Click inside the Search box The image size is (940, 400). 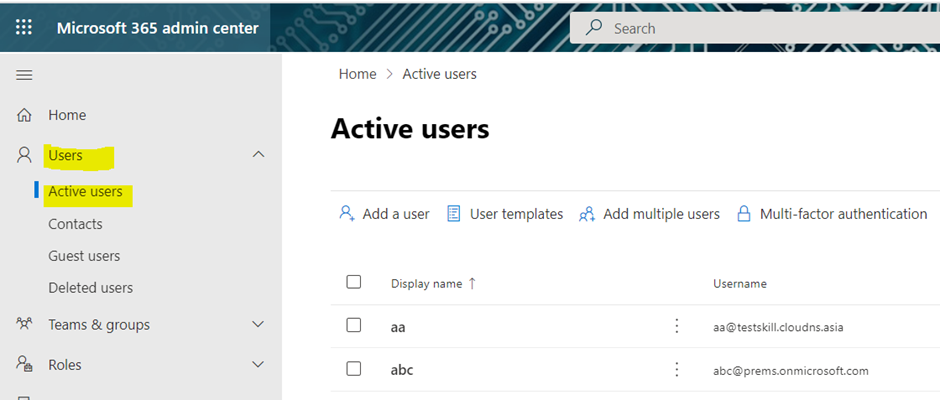755,28
